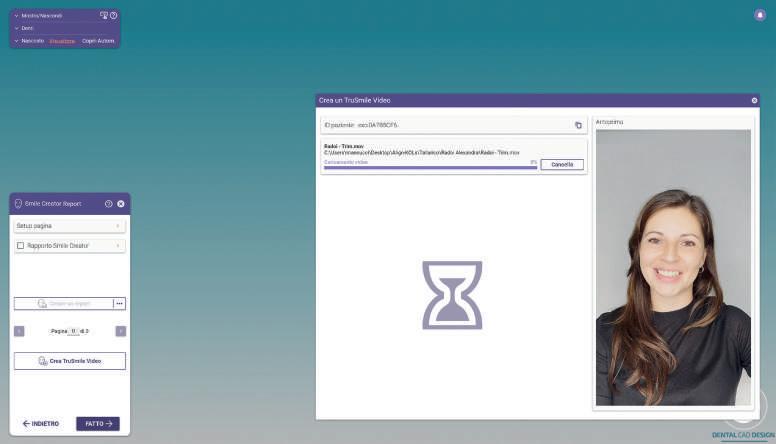Viewport: 776px width, 444px height.
Task: Close the Smile Creator Report panel
Action: coord(121,204)
